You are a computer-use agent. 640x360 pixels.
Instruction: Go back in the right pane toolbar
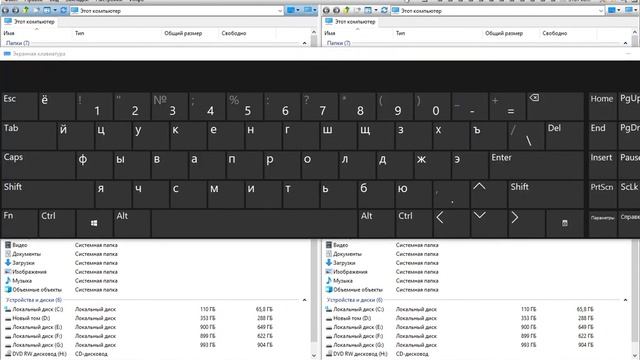tap(326, 10)
